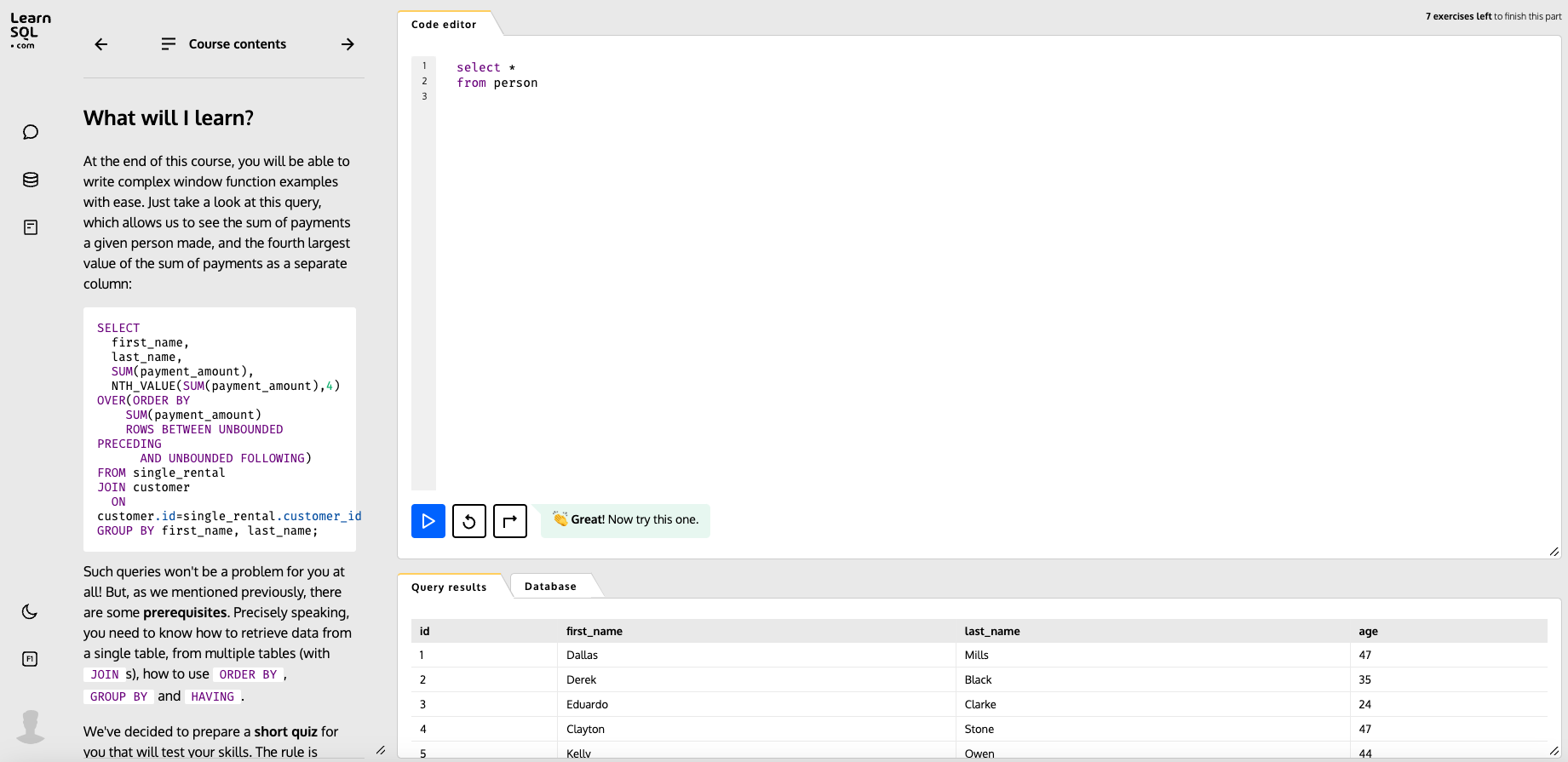Open user profile avatar

pyautogui.click(x=31, y=726)
